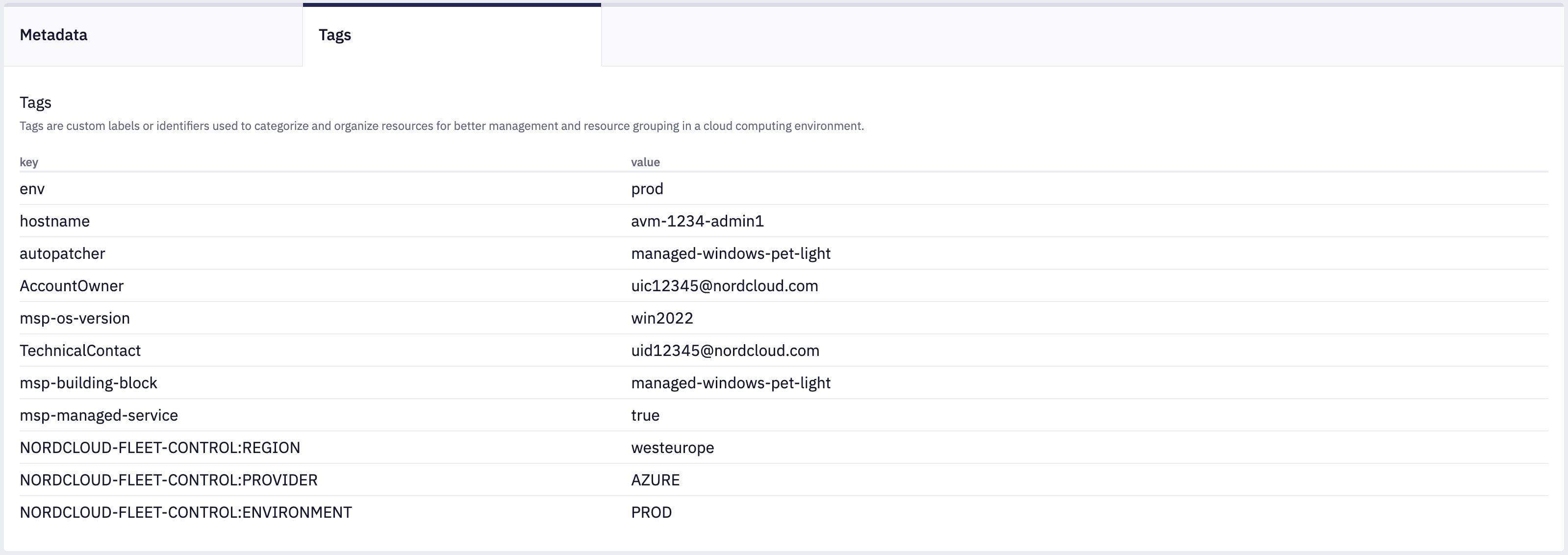This screenshot has width=1568, height=555.
Task: Click NORDCLOUD-FLEET-CONTROL:REGION key
Action: click(160, 447)
